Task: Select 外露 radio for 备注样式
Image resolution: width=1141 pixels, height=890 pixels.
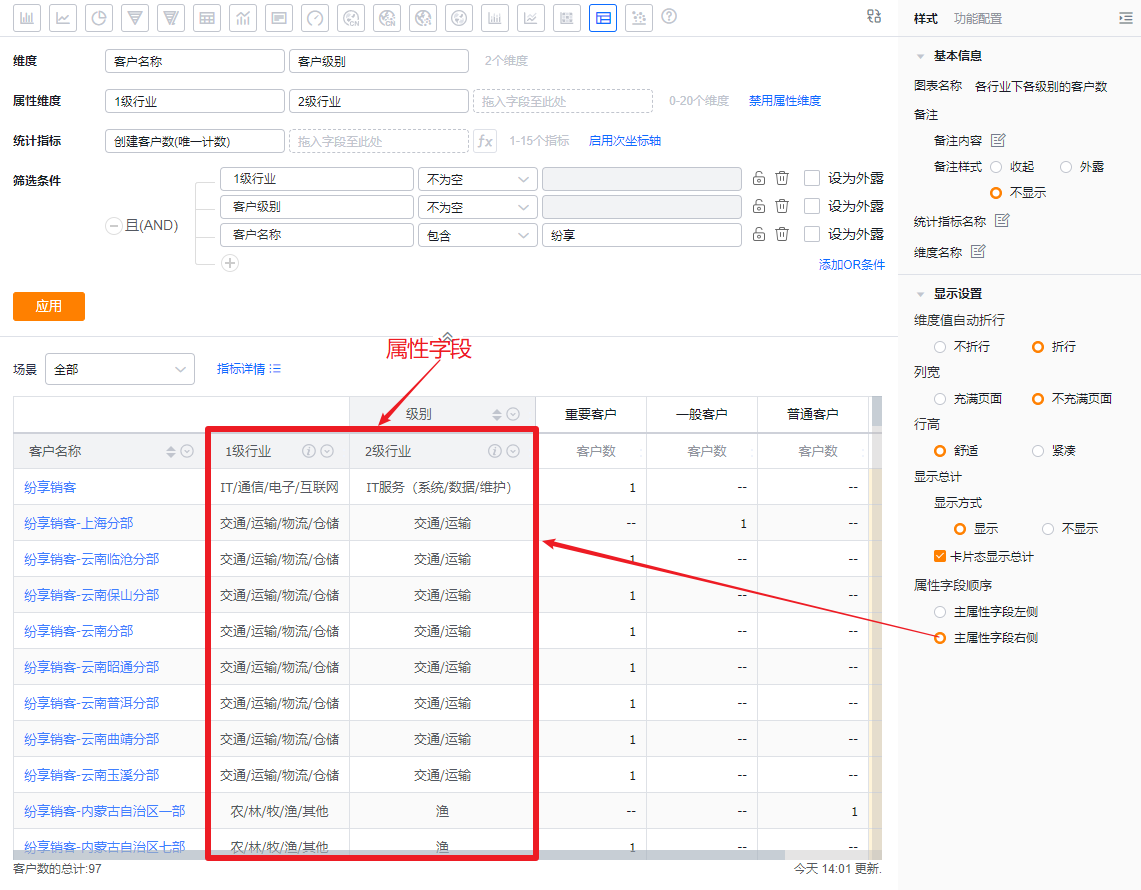Action: pyautogui.click(x=1066, y=167)
